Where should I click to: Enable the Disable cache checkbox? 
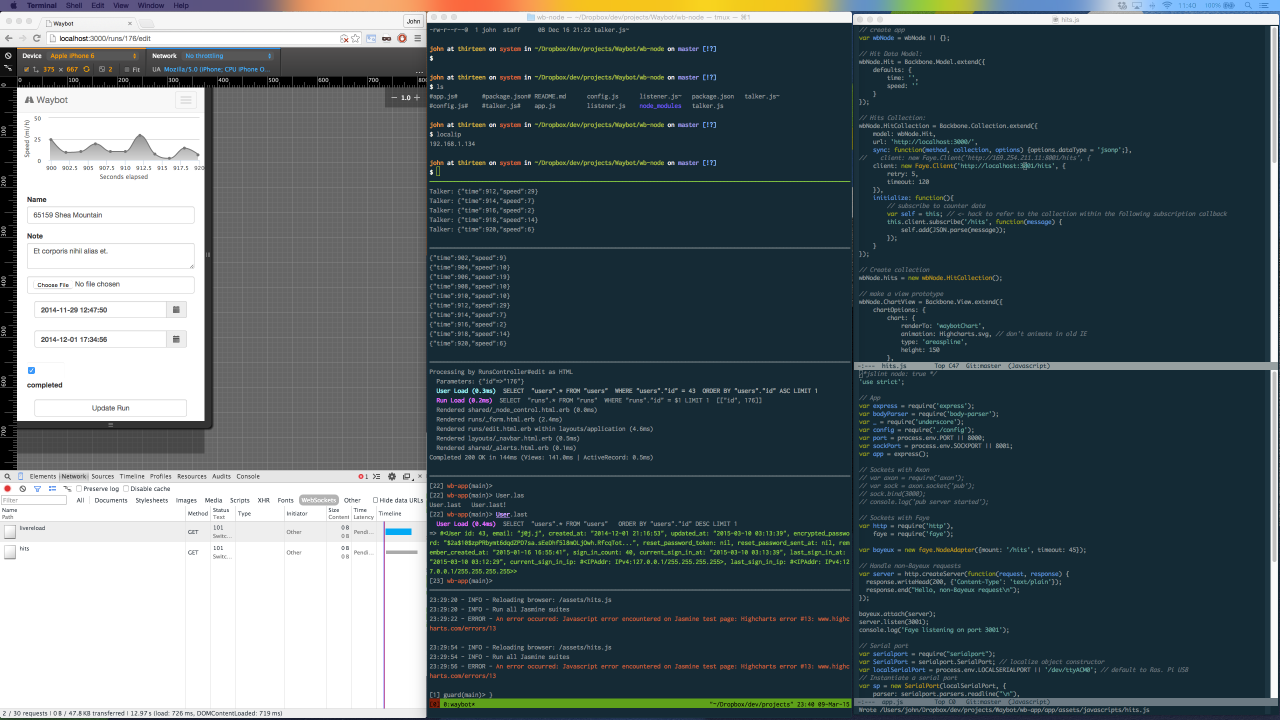tap(125, 488)
